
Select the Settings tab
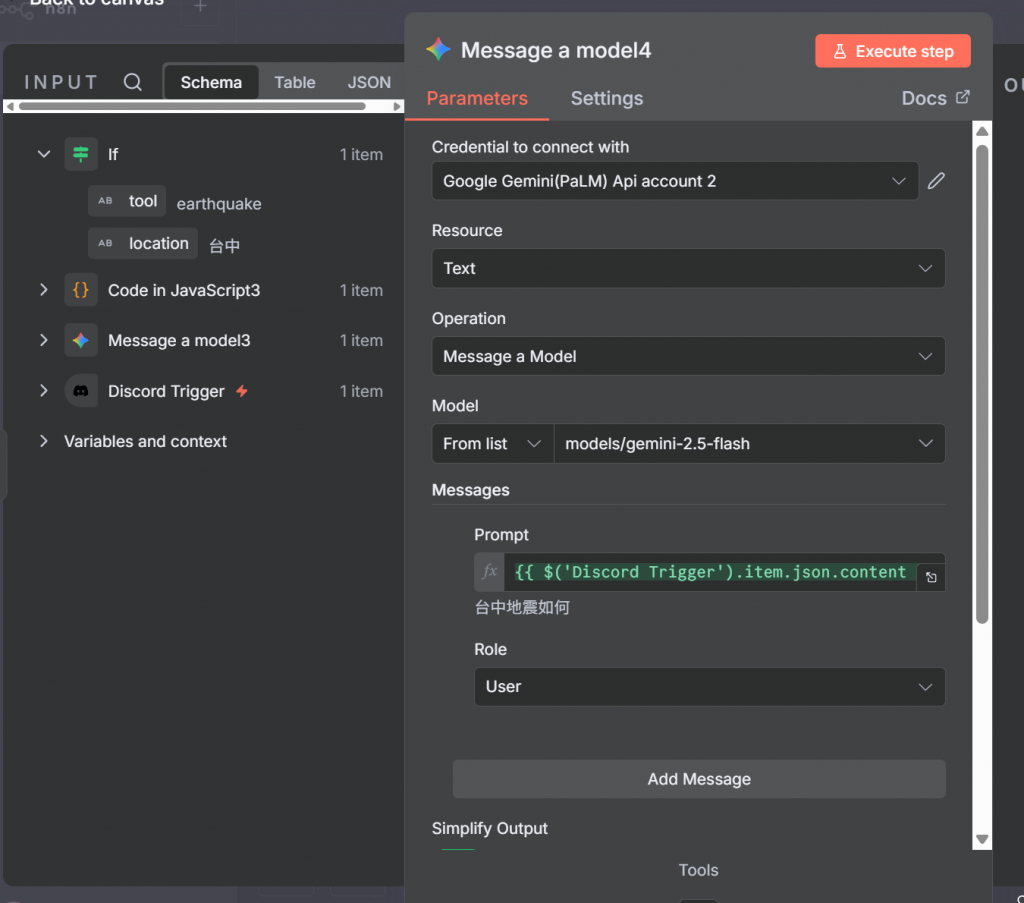[607, 99]
